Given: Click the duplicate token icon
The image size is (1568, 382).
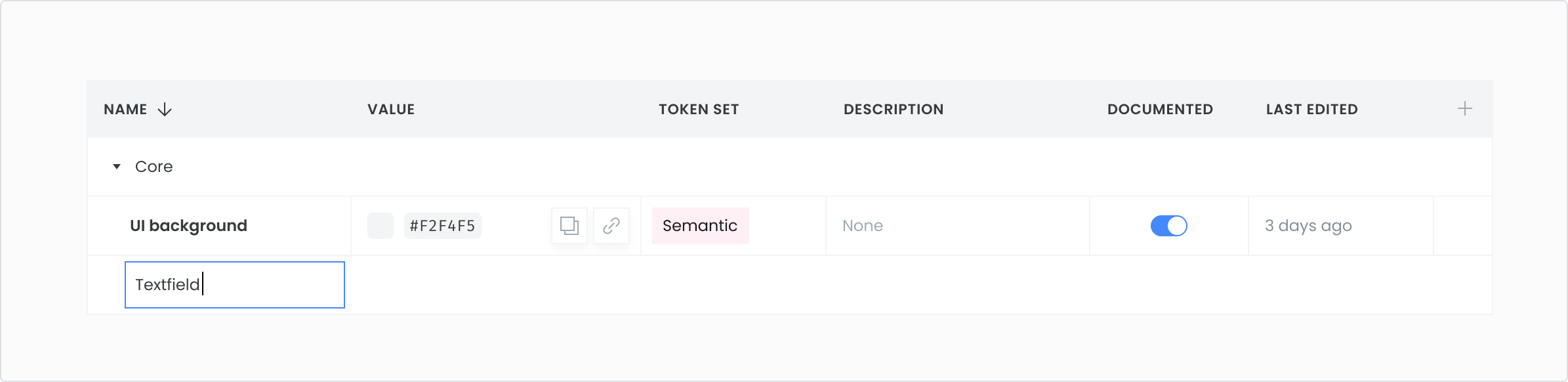Looking at the screenshot, I should (569, 226).
